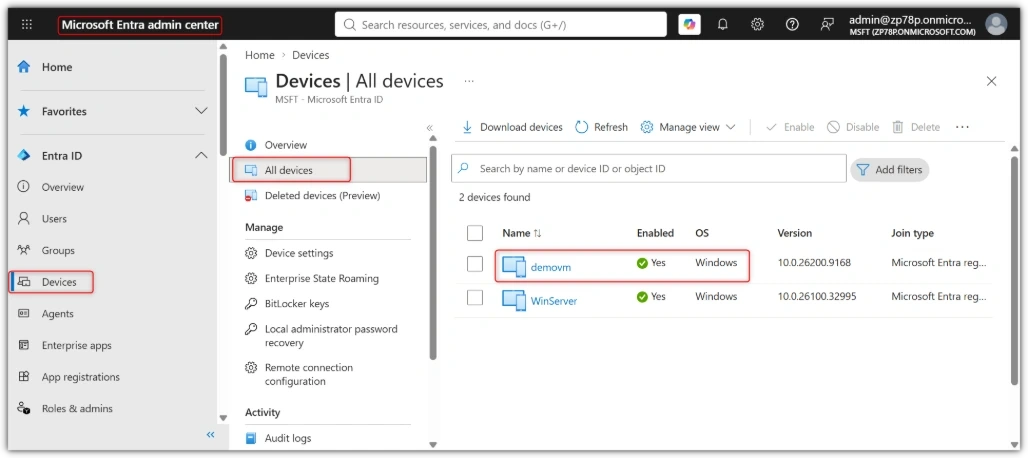Screen dimensions: 1028x458
Task: Open the WinServer device link
Action: pyautogui.click(x=554, y=301)
